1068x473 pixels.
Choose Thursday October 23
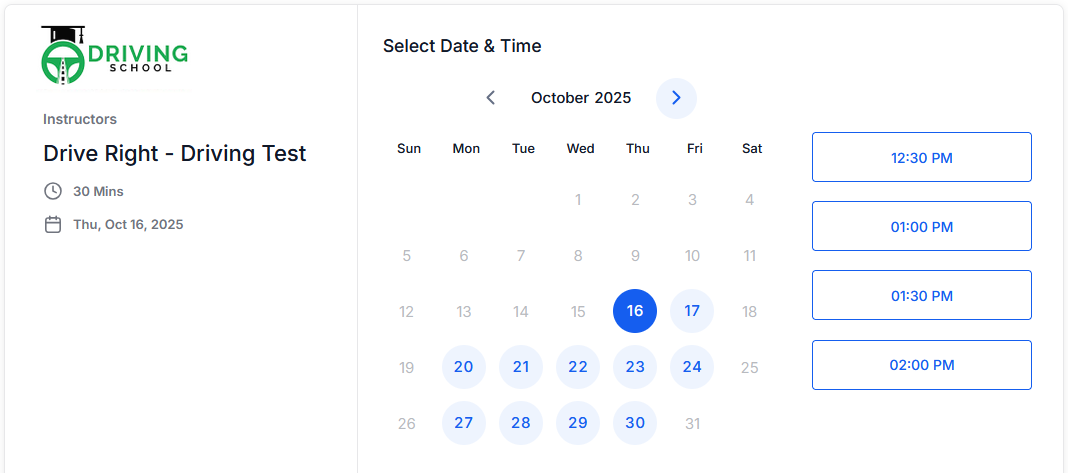(x=635, y=367)
